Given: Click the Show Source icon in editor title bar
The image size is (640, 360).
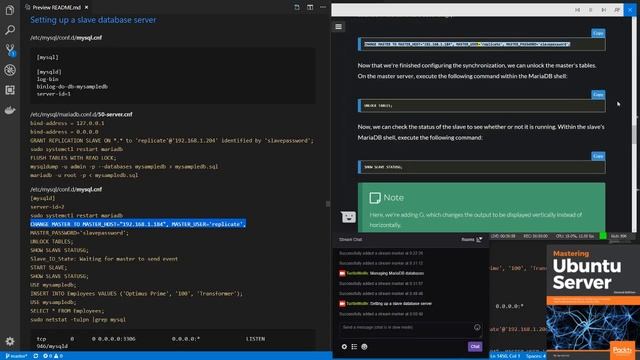Looking at the screenshot, I should click(297, 7).
